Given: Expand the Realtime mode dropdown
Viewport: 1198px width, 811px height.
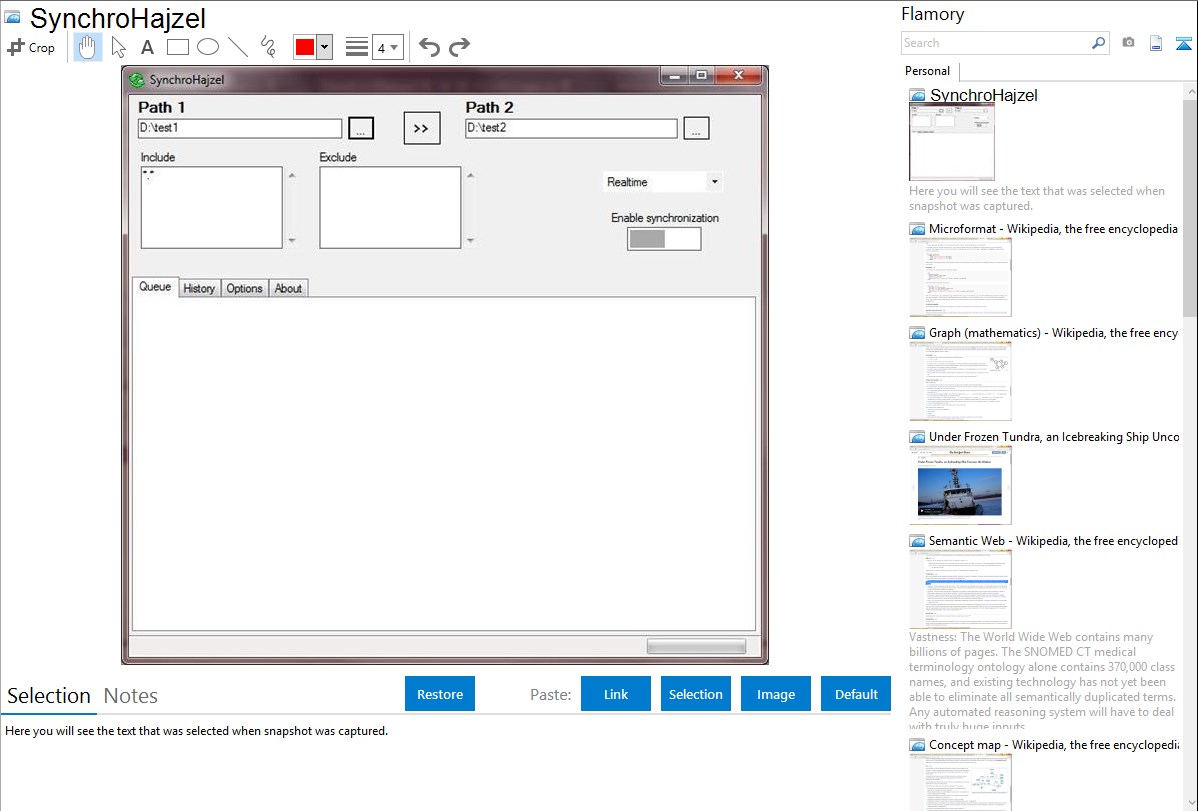Looking at the screenshot, I should pyautogui.click(x=713, y=182).
